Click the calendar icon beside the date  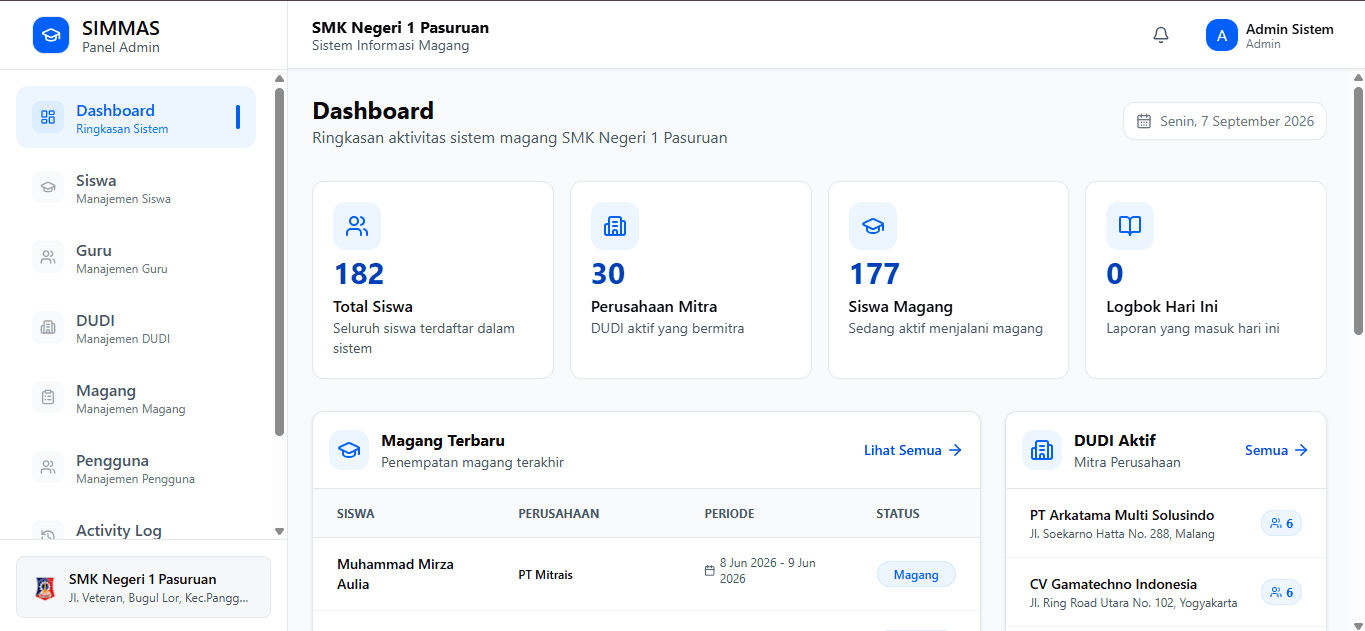1144,121
